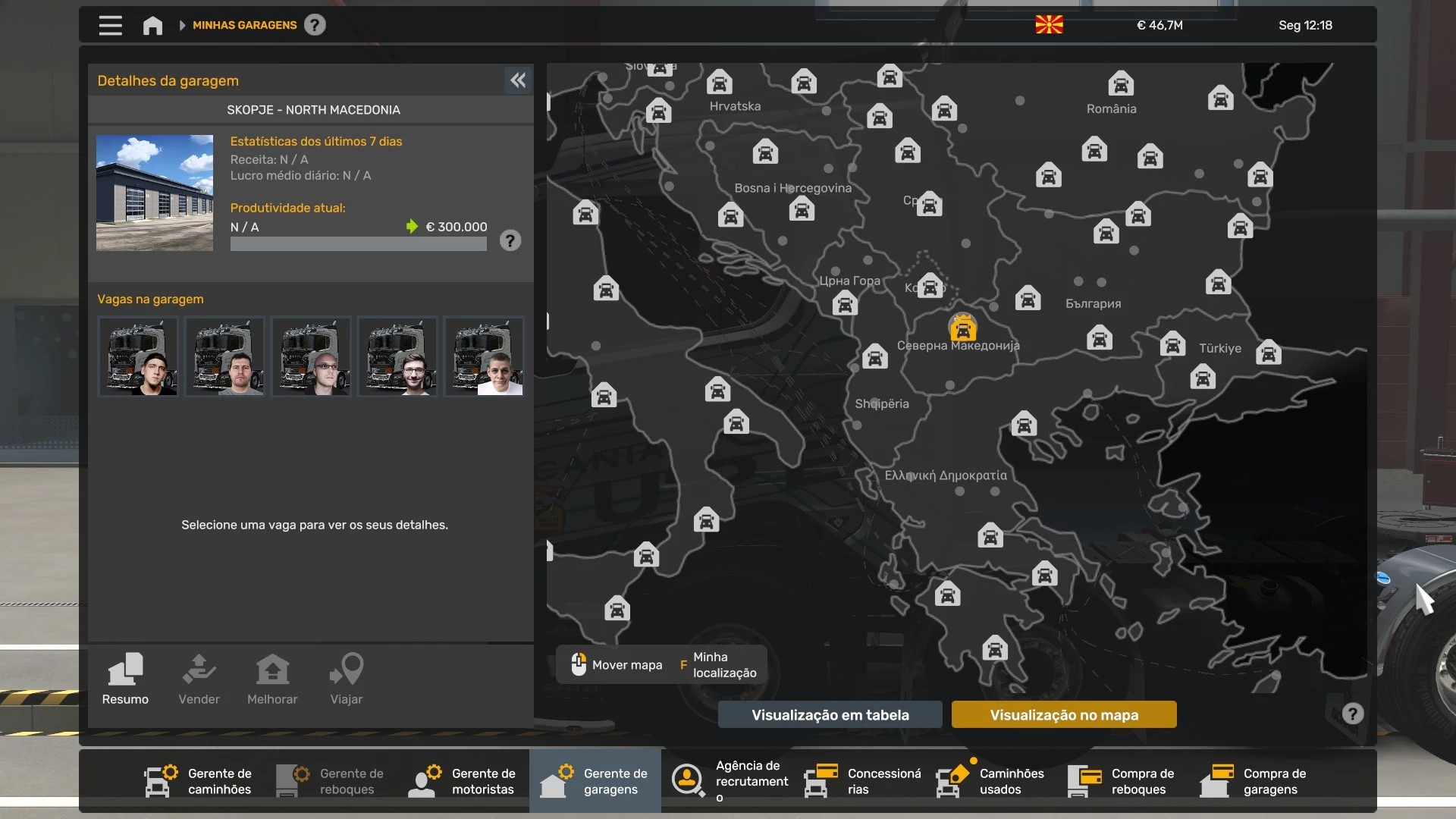The image size is (1456, 819).
Task: Open the hamburger main menu
Action: click(x=110, y=25)
